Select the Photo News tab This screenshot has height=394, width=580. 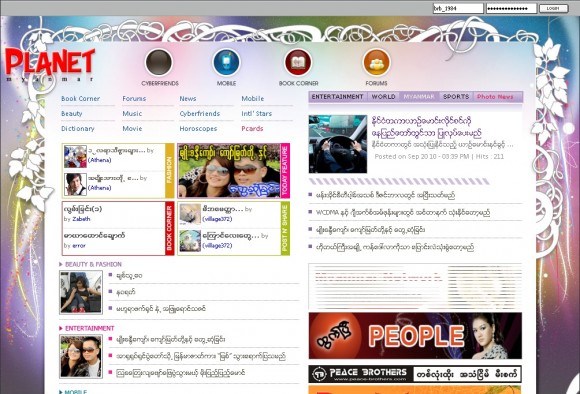(495, 97)
